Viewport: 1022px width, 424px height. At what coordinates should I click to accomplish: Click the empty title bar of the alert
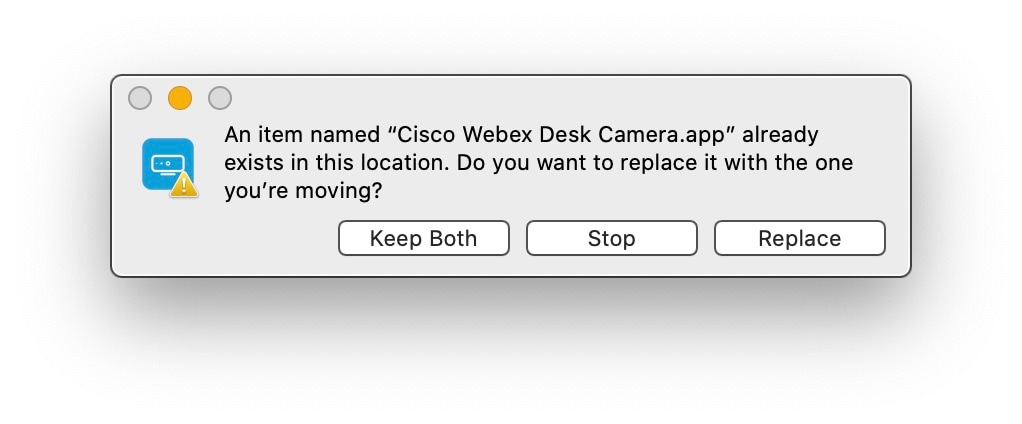coord(560,97)
